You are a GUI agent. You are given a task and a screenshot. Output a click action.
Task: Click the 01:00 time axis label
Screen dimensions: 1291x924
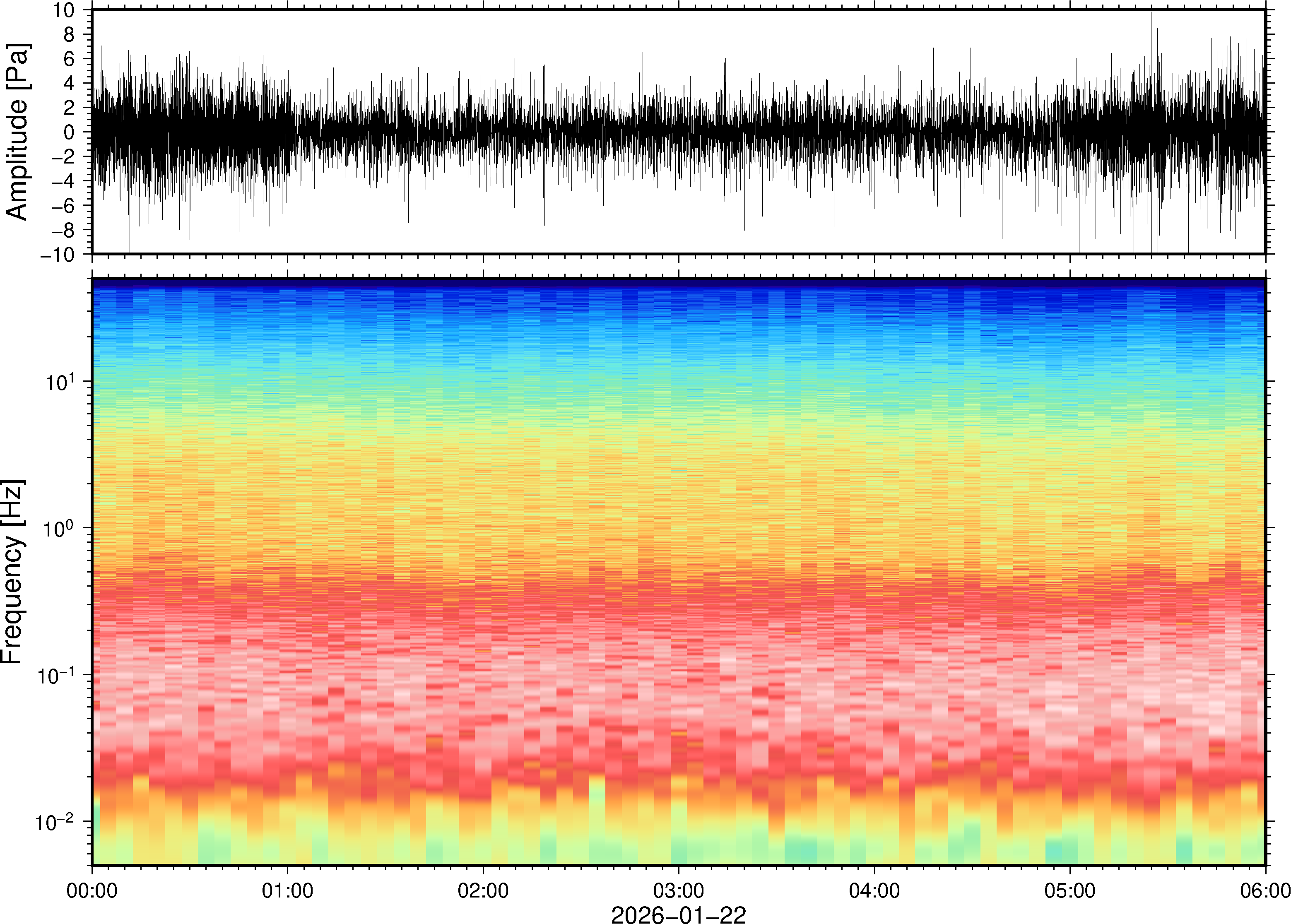pyautogui.click(x=287, y=890)
